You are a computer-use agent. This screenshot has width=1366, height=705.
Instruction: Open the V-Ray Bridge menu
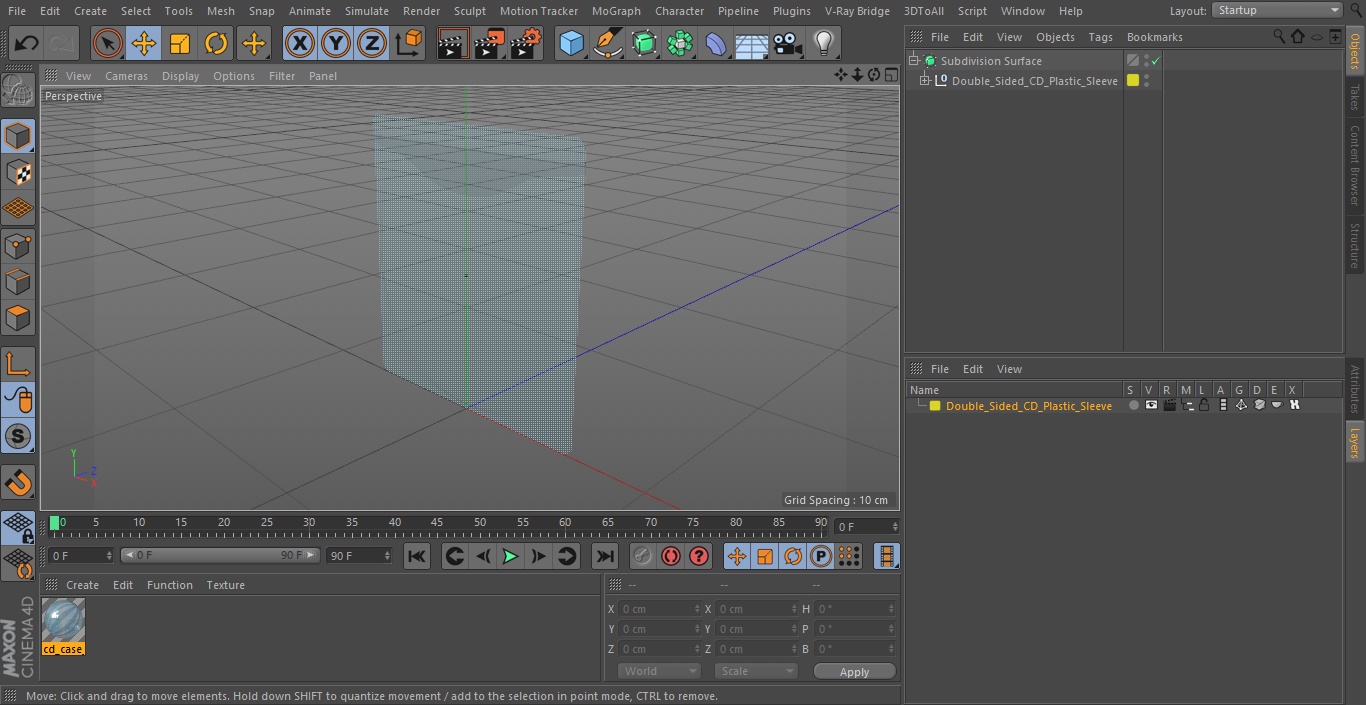[x=857, y=11]
